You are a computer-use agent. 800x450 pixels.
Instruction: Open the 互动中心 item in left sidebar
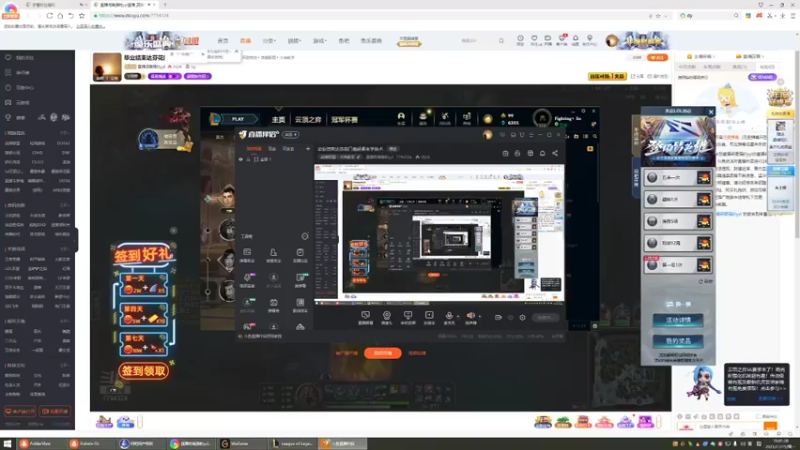(20, 88)
